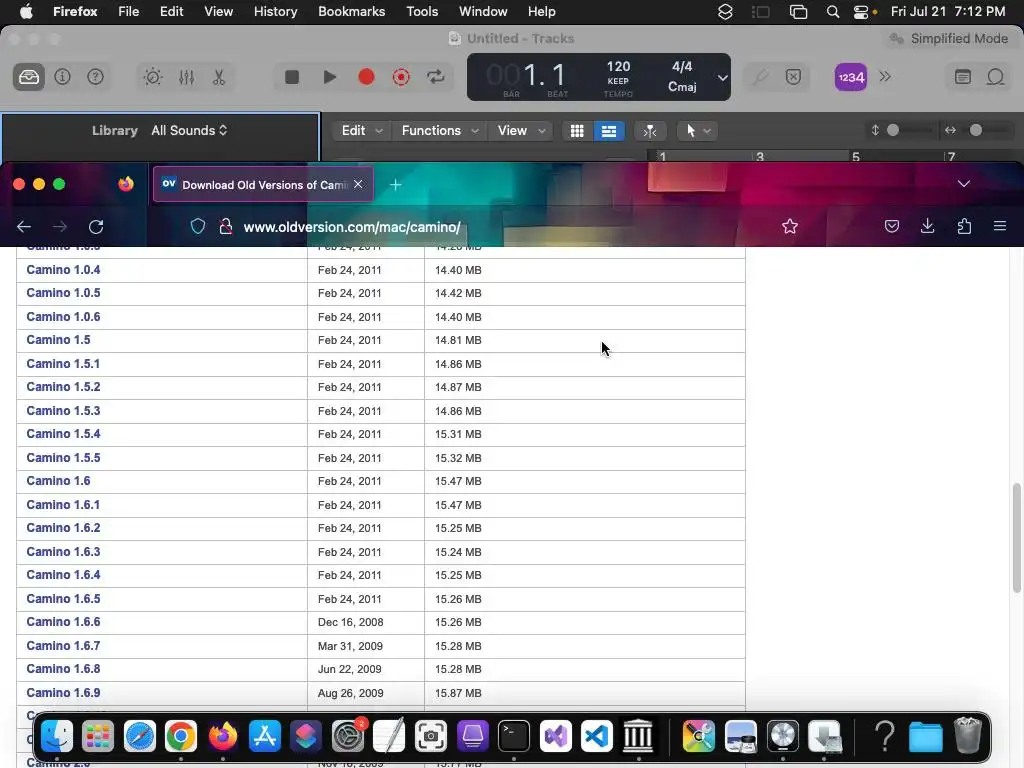Viewport: 1024px width, 768px height.
Task: Click the 4/4 time signature in LCD
Action: coord(682,66)
